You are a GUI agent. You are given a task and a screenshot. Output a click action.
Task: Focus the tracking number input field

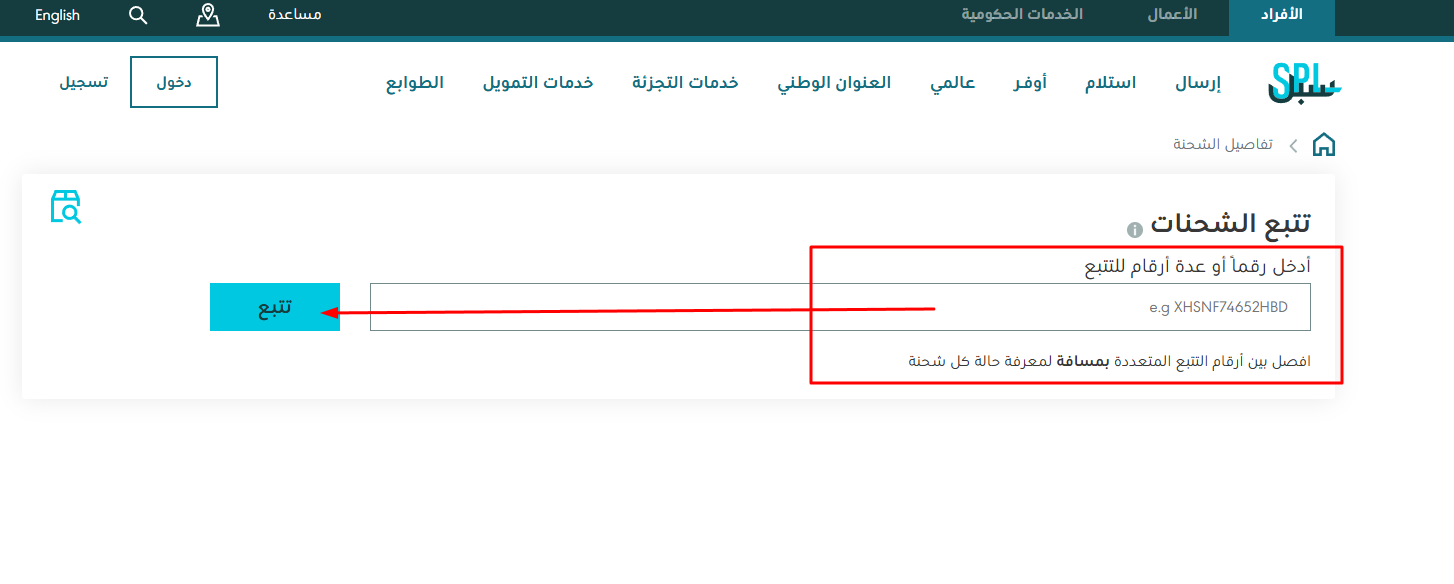[x=840, y=307]
